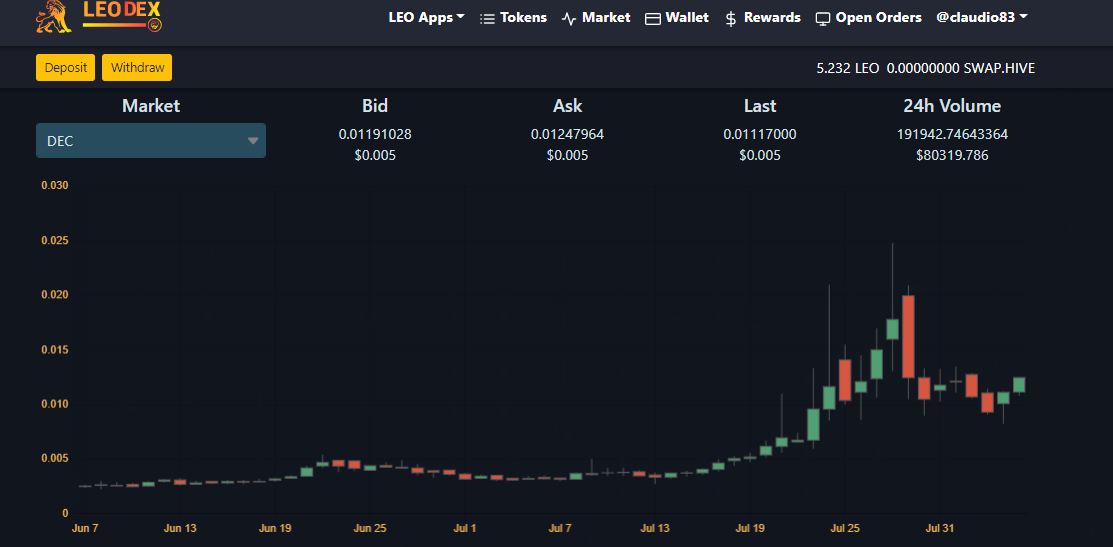Click the monitor icon beside Open Orders
Screen dimensions: 1113x547
tap(823, 19)
